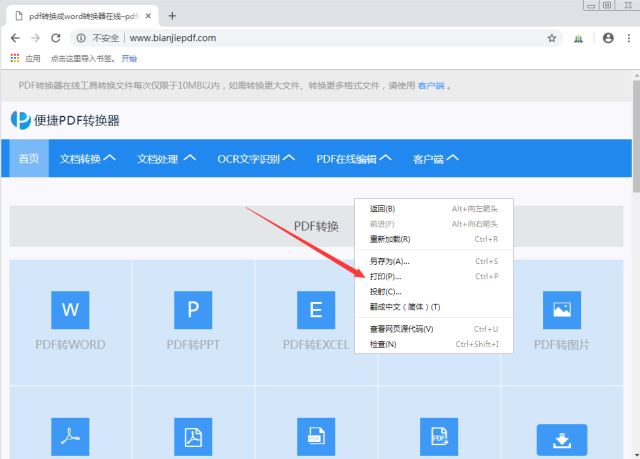Select the 首页 navigation tab
Viewport: 640px width, 459px height.
click(29, 158)
